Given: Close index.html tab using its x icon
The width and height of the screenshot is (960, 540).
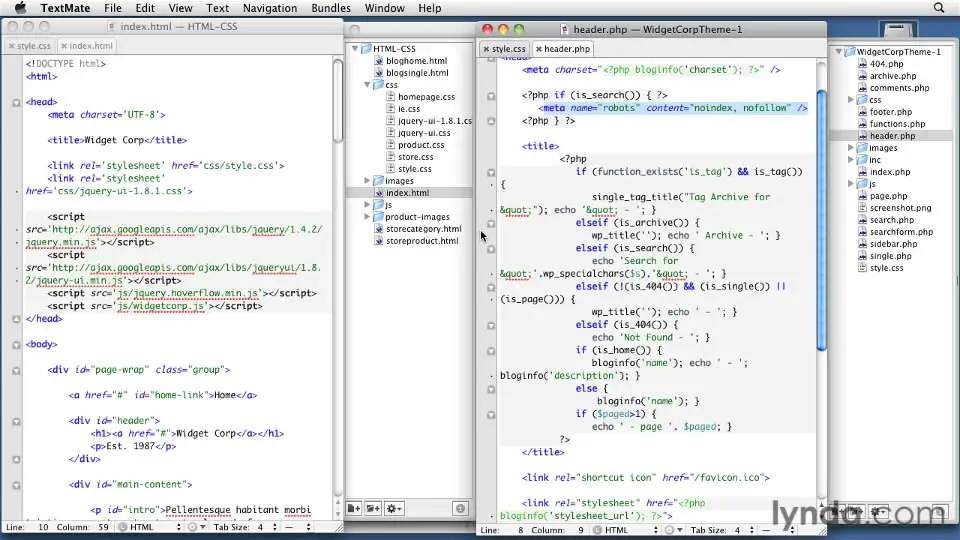Looking at the screenshot, I should click(64, 46).
